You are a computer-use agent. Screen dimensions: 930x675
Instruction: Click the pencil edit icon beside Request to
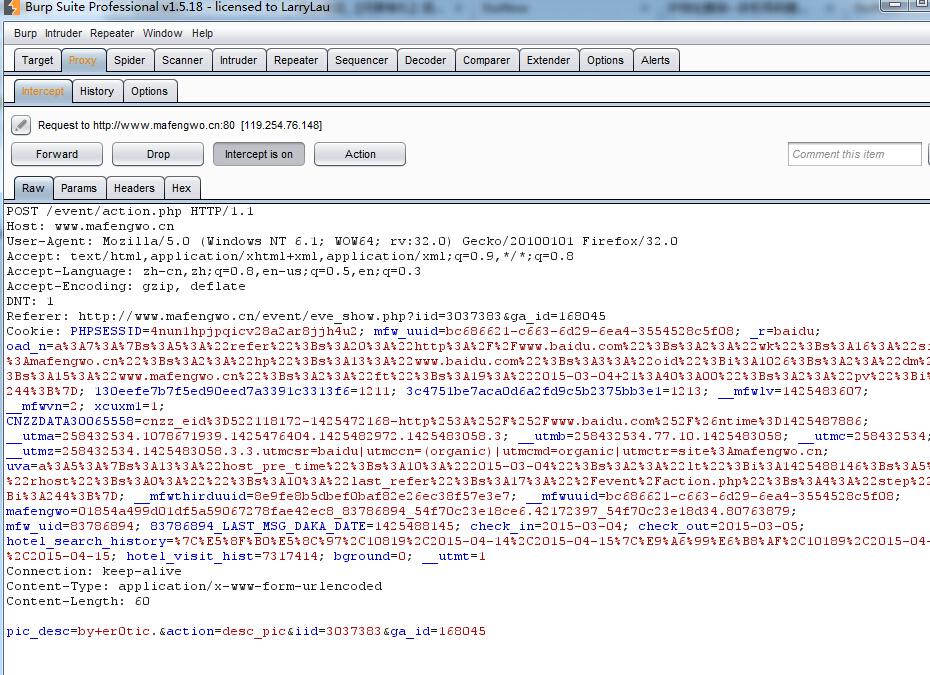tap(21, 125)
